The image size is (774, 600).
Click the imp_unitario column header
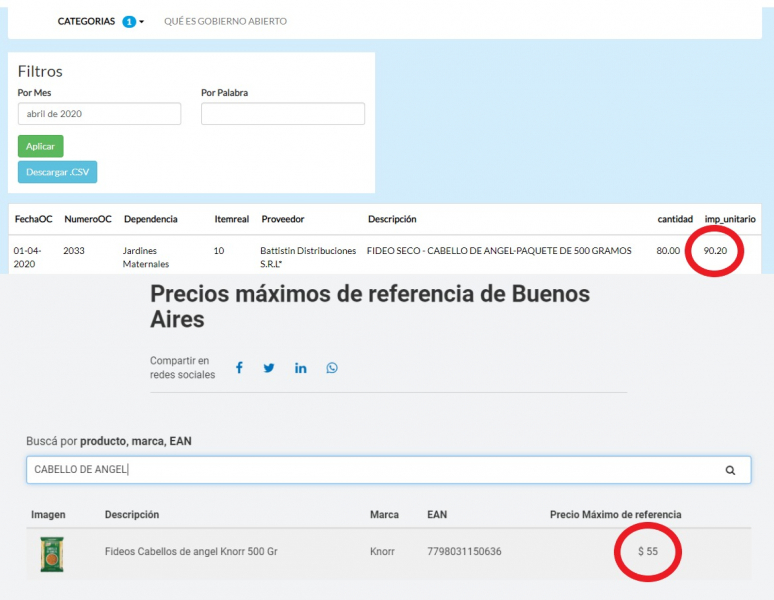click(x=730, y=219)
